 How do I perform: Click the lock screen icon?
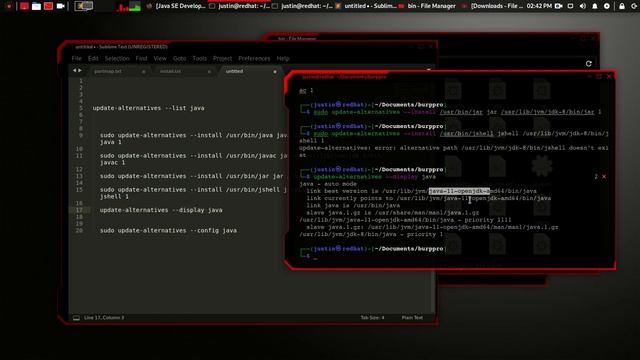tap(622, 6)
